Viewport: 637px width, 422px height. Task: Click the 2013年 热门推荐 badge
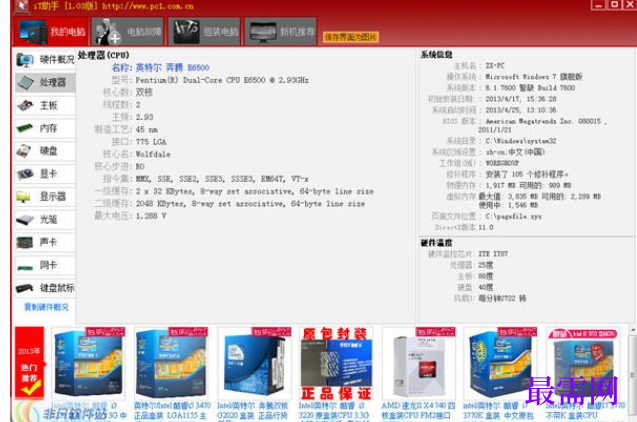tap(29, 363)
